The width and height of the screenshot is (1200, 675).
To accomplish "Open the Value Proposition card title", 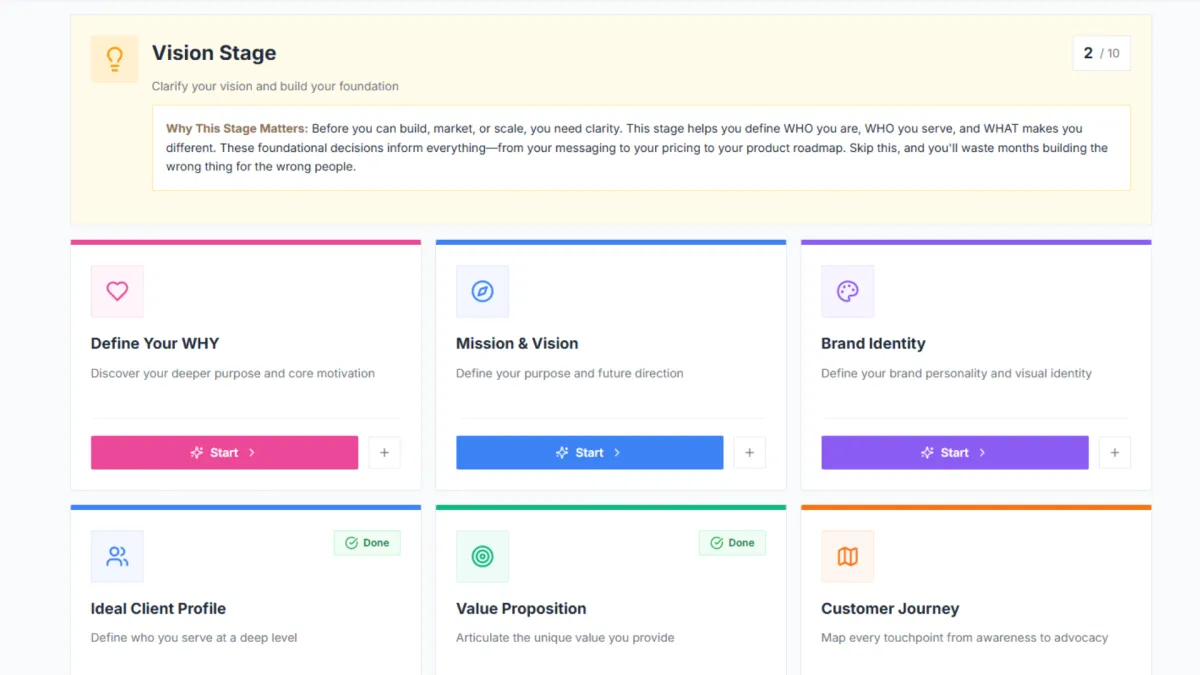I will pyautogui.click(x=521, y=608).
